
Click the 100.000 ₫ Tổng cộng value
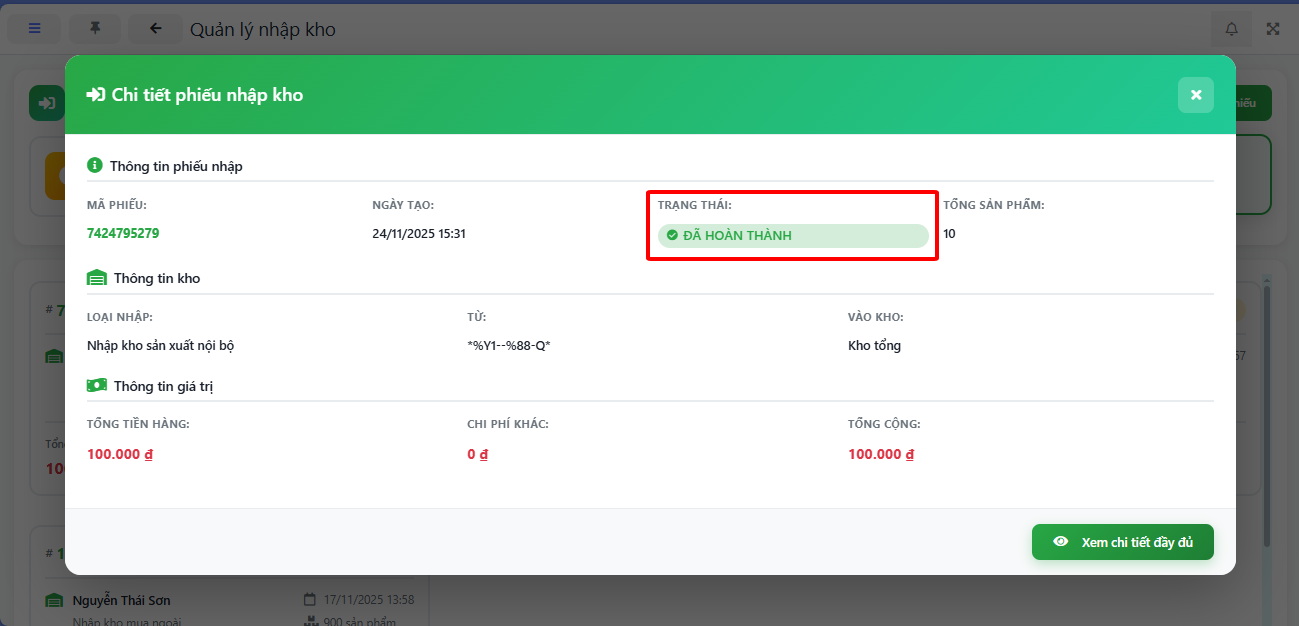[x=880, y=454]
